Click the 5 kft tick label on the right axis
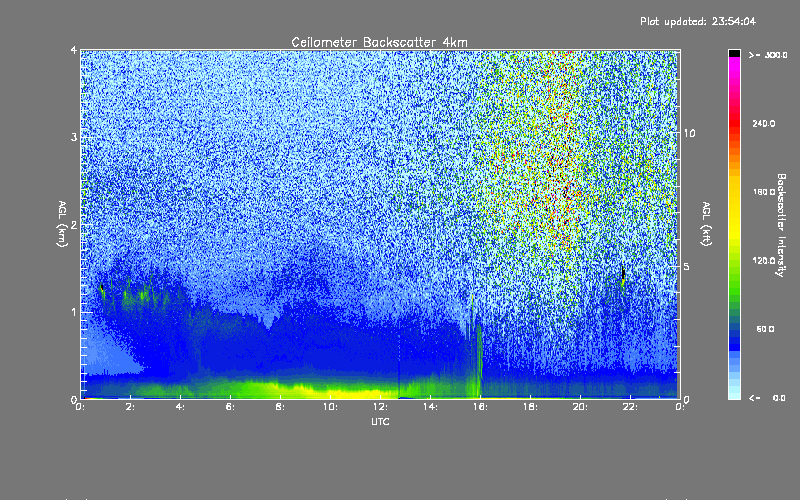Image resolution: width=800 pixels, height=500 pixels. (687, 267)
